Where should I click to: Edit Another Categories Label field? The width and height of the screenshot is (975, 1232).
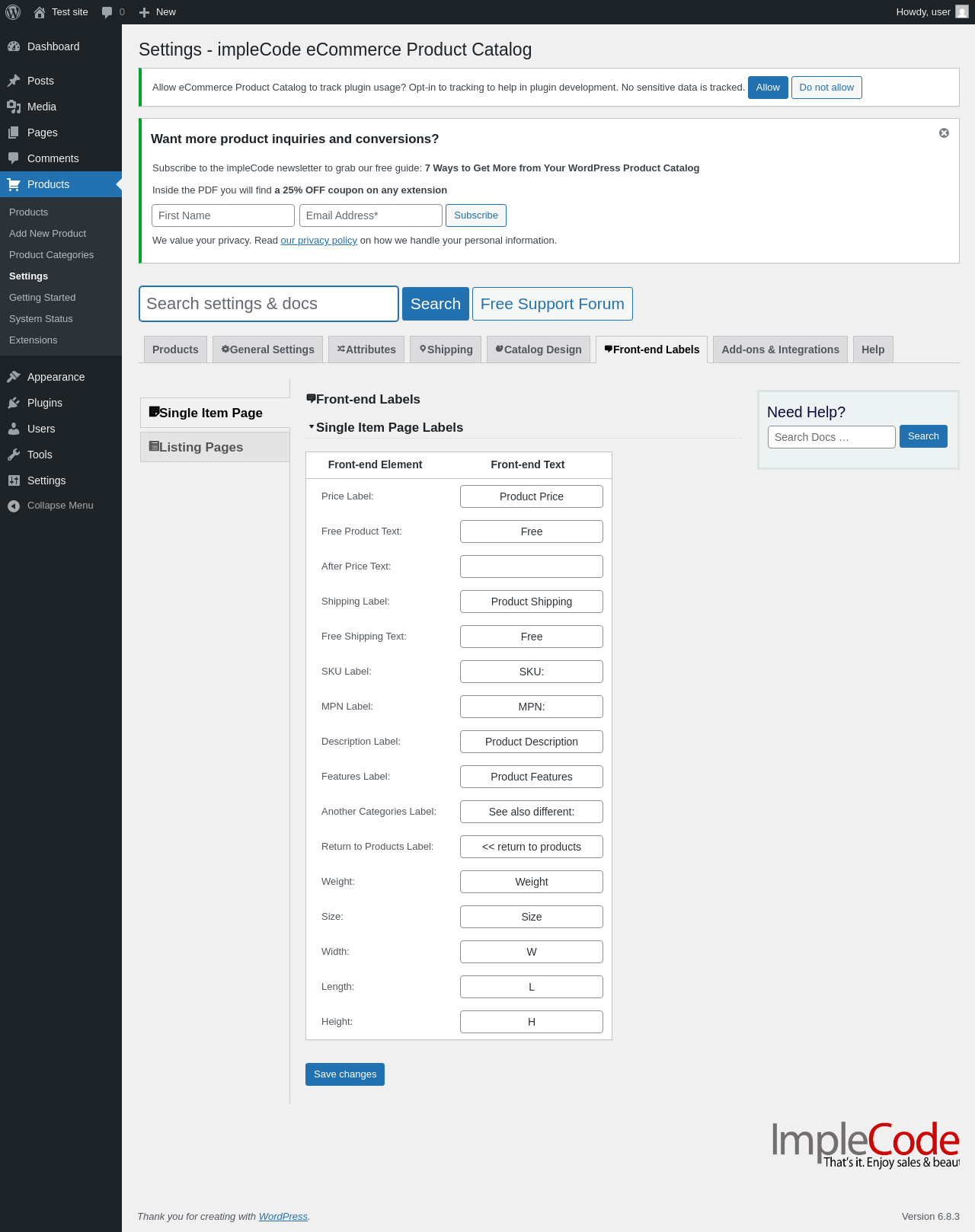click(x=532, y=812)
